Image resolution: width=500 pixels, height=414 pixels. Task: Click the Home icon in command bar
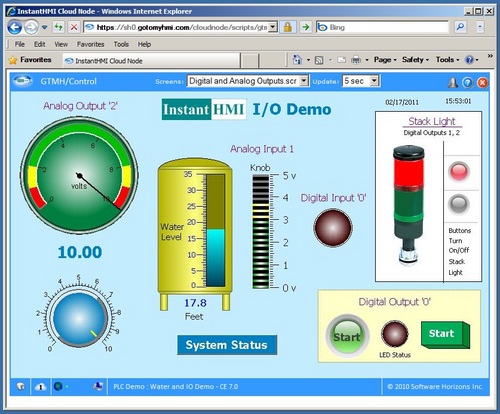[x=297, y=60]
